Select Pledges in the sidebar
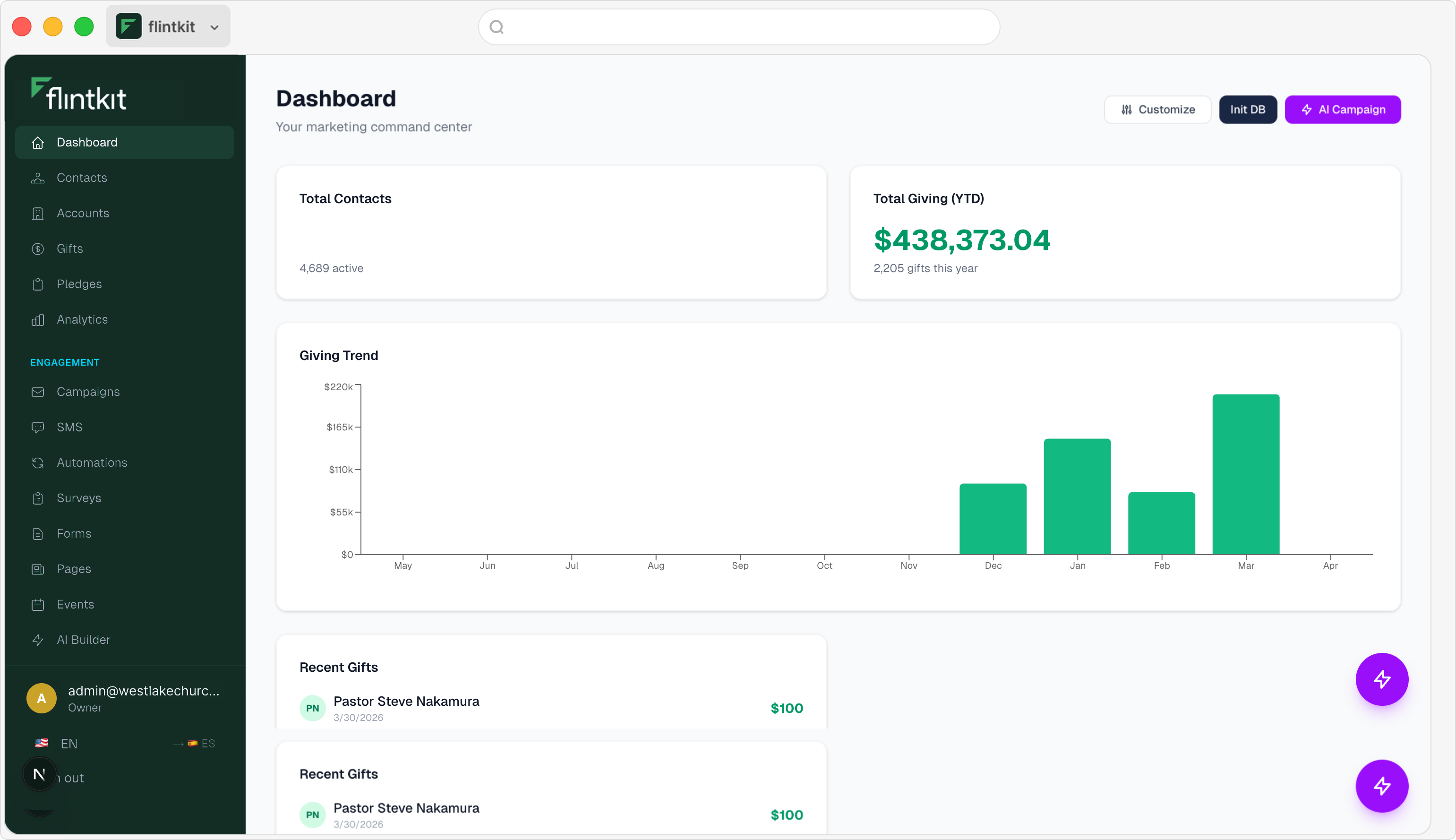1456x840 pixels. [x=125, y=284]
